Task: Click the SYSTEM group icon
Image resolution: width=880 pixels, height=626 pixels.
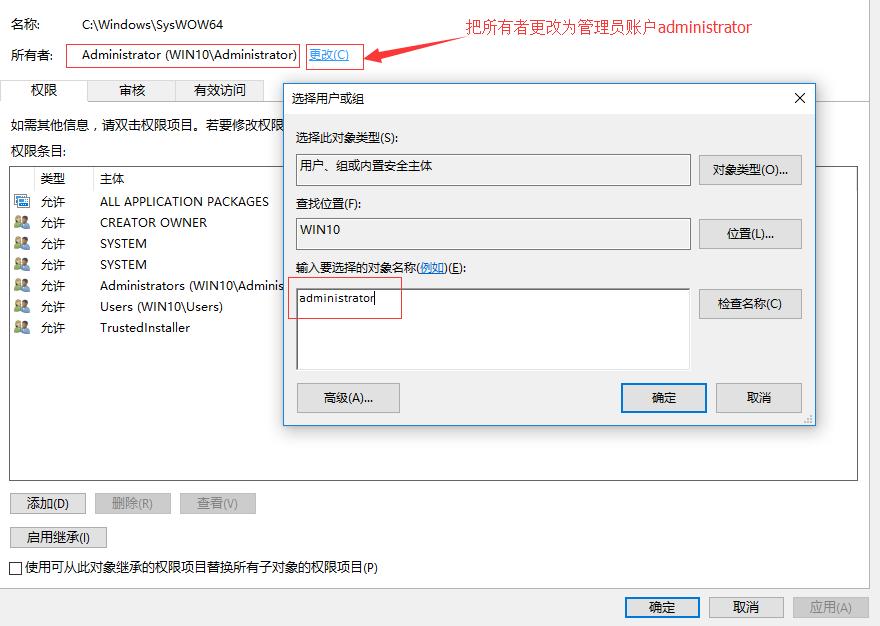Action: tap(24, 243)
